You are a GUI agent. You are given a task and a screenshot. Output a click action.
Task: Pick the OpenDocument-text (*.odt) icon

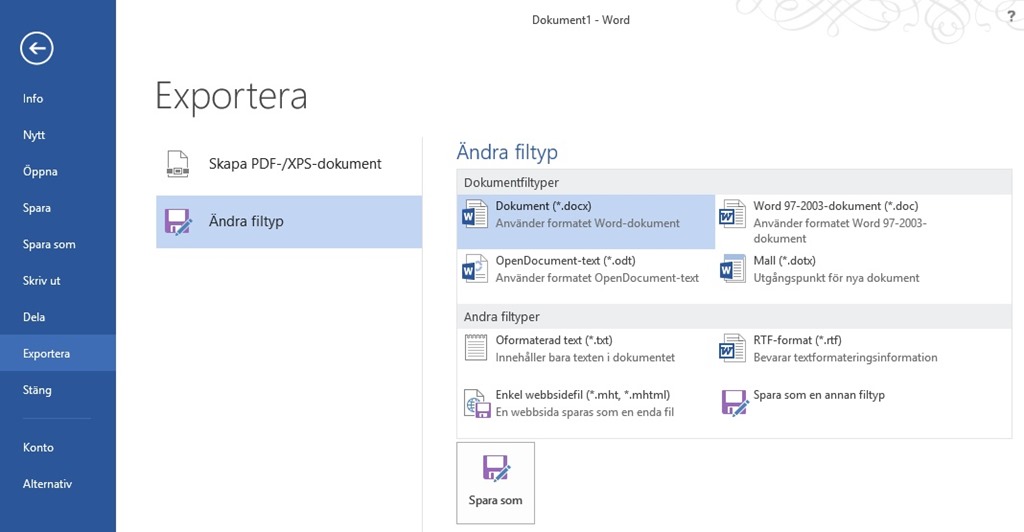tap(473, 269)
